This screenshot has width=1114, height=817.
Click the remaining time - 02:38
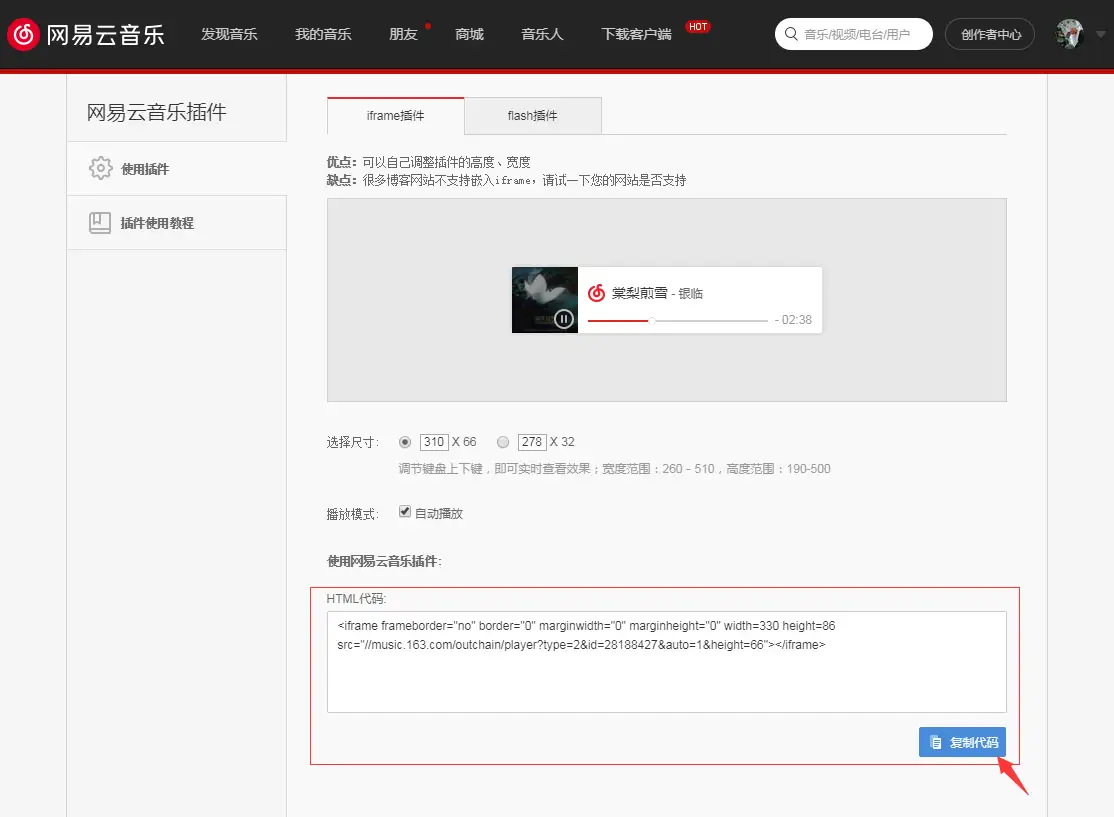click(x=793, y=320)
